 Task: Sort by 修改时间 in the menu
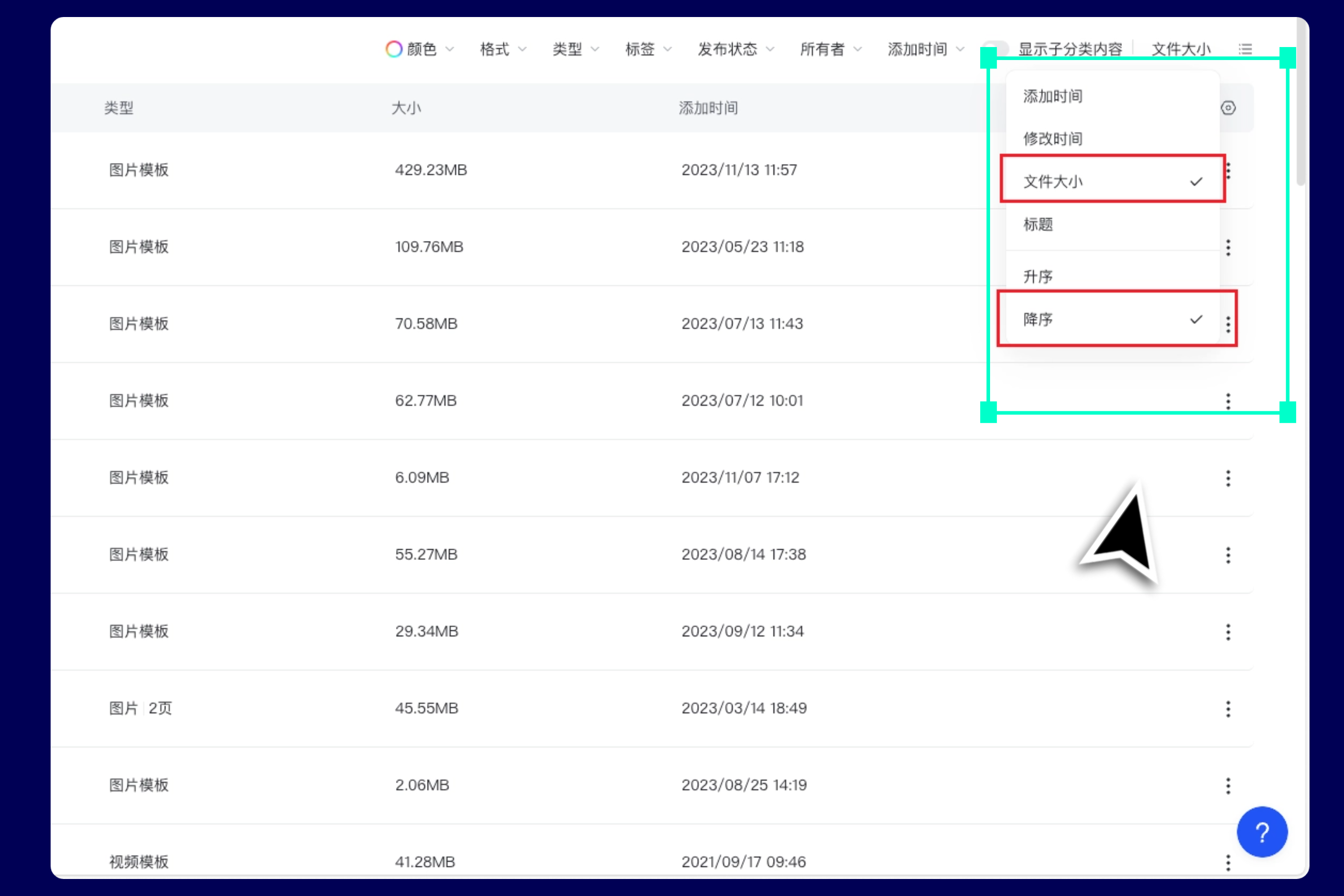coord(1112,138)
